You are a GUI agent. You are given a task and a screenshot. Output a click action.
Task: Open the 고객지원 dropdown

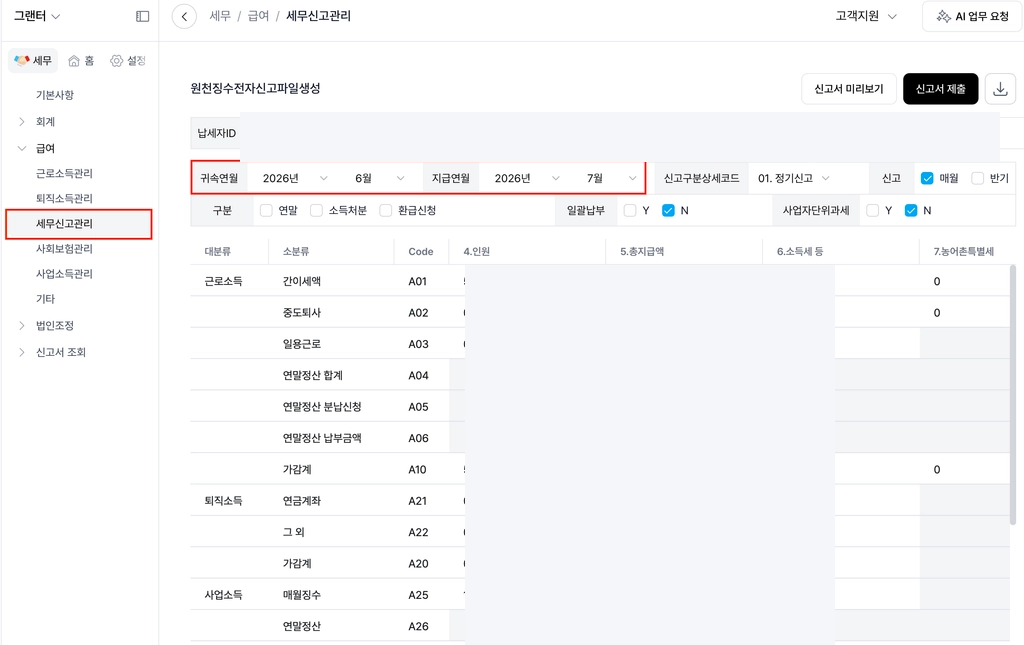(865, 16)
